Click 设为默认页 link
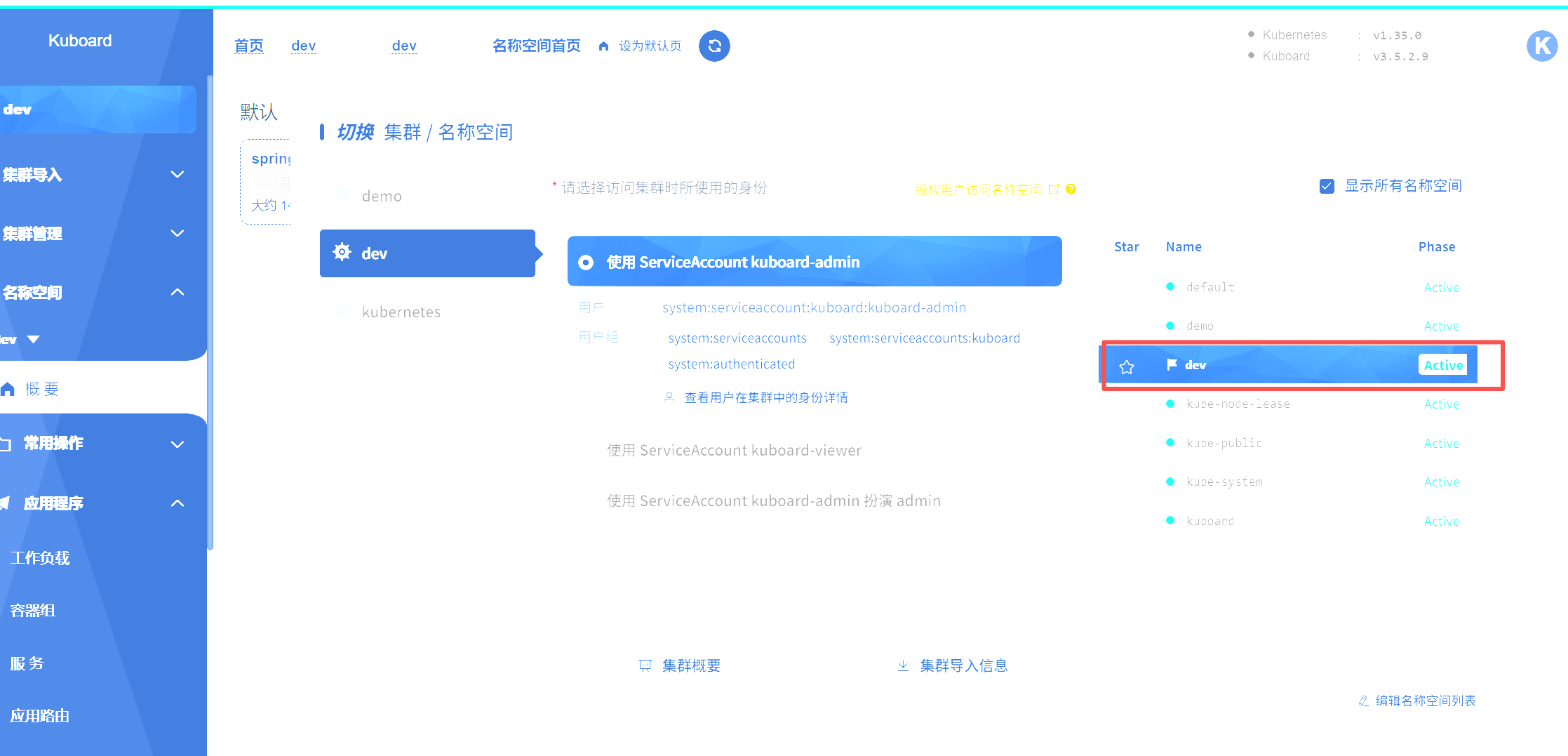This screenshot has width=1568, height=756. [x=650, y=46]
